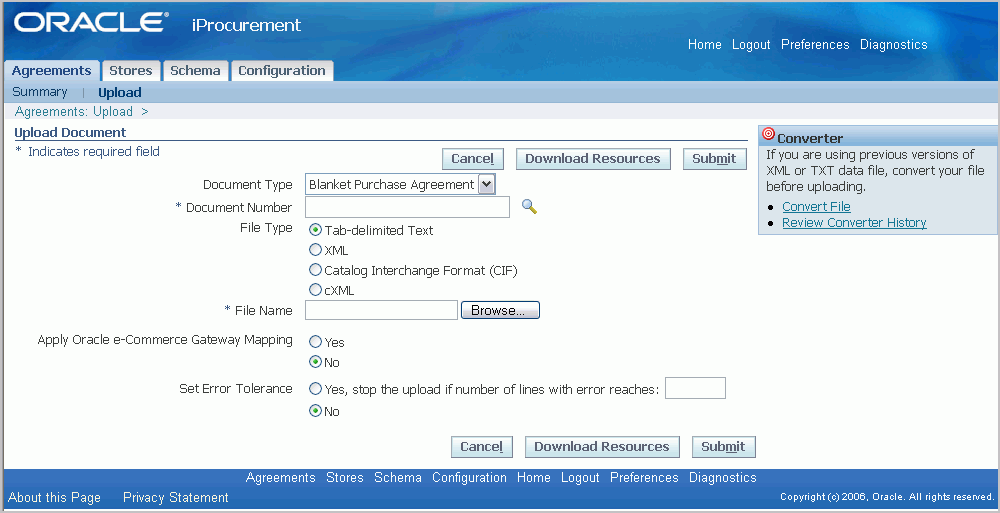This screenshot has width=1000, height=513.
Task: Click Home in the top header
Action: 705,45
